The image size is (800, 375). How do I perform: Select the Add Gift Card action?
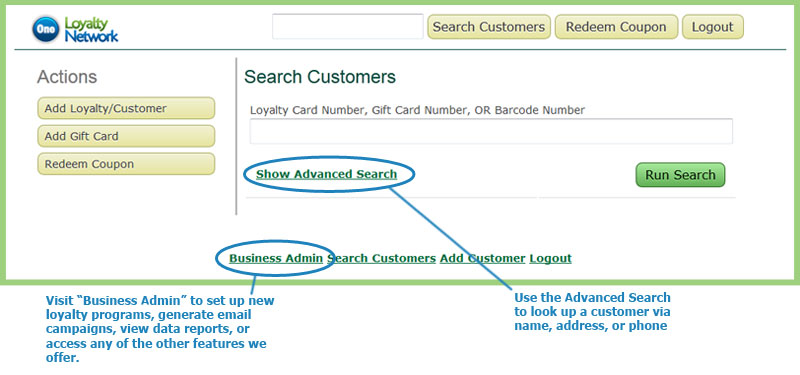126,136
